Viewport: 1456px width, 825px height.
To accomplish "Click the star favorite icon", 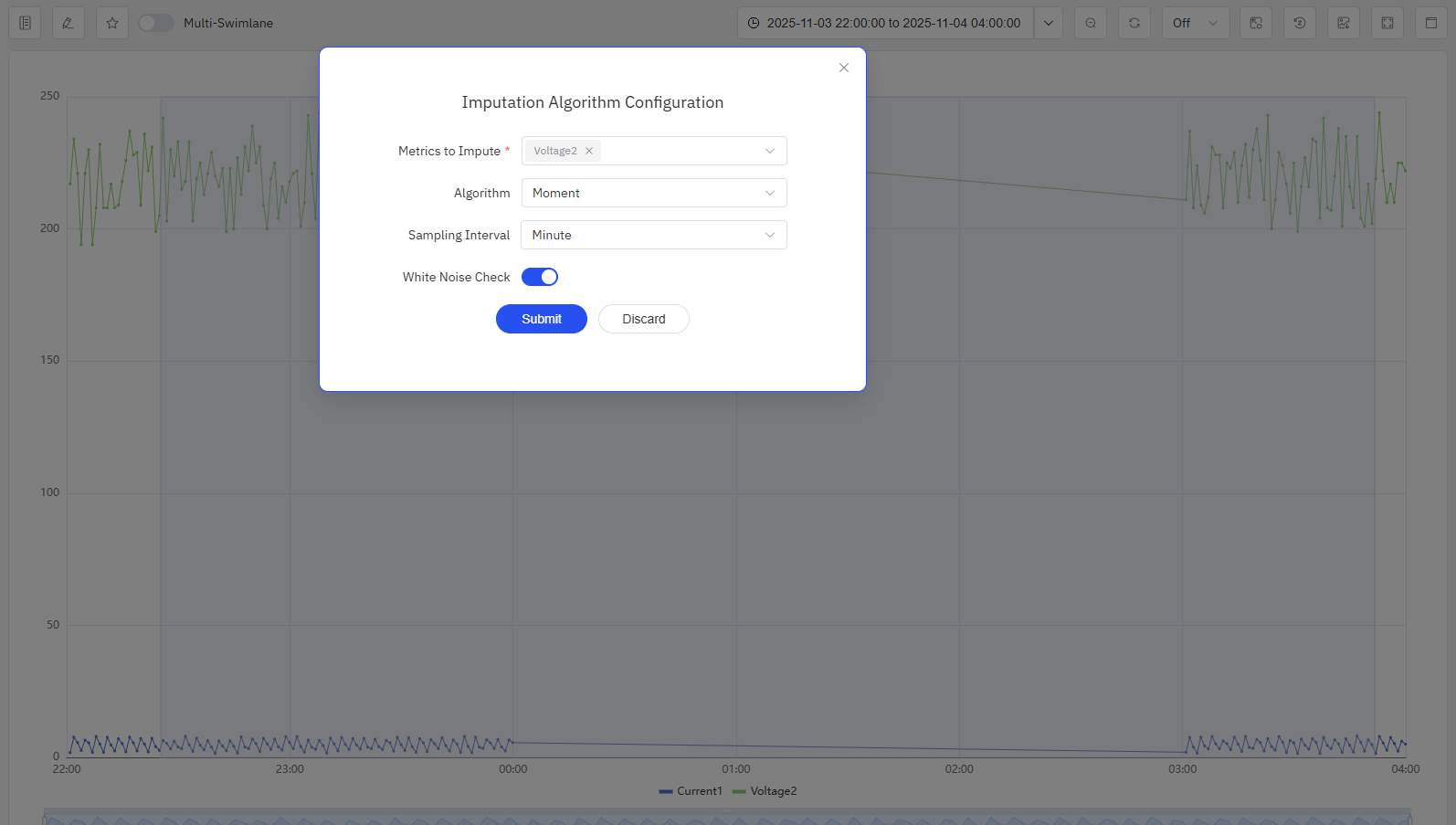I will click(x=112, y=23).
